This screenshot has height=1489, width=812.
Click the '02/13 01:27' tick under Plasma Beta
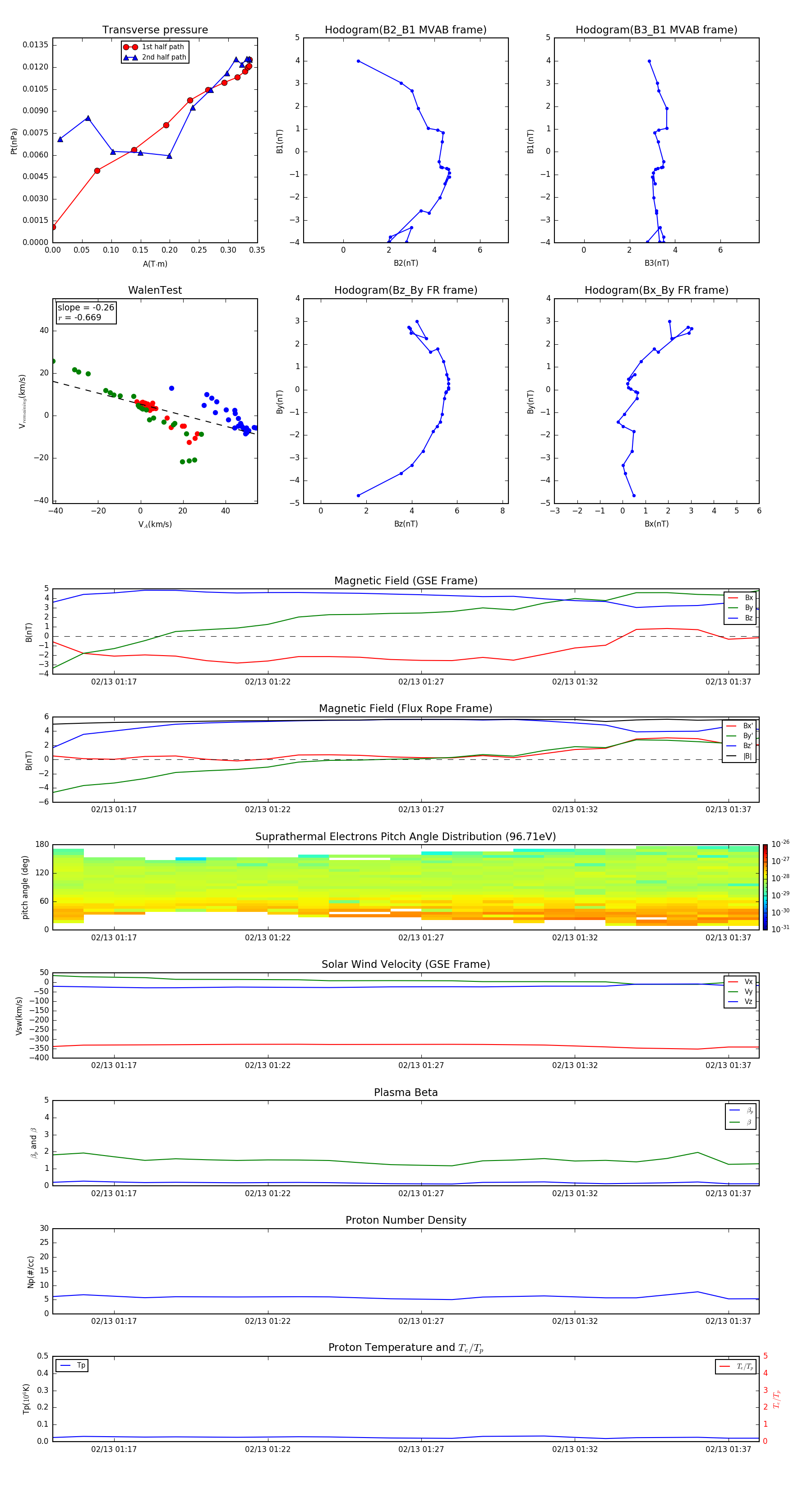point(421,1193)
